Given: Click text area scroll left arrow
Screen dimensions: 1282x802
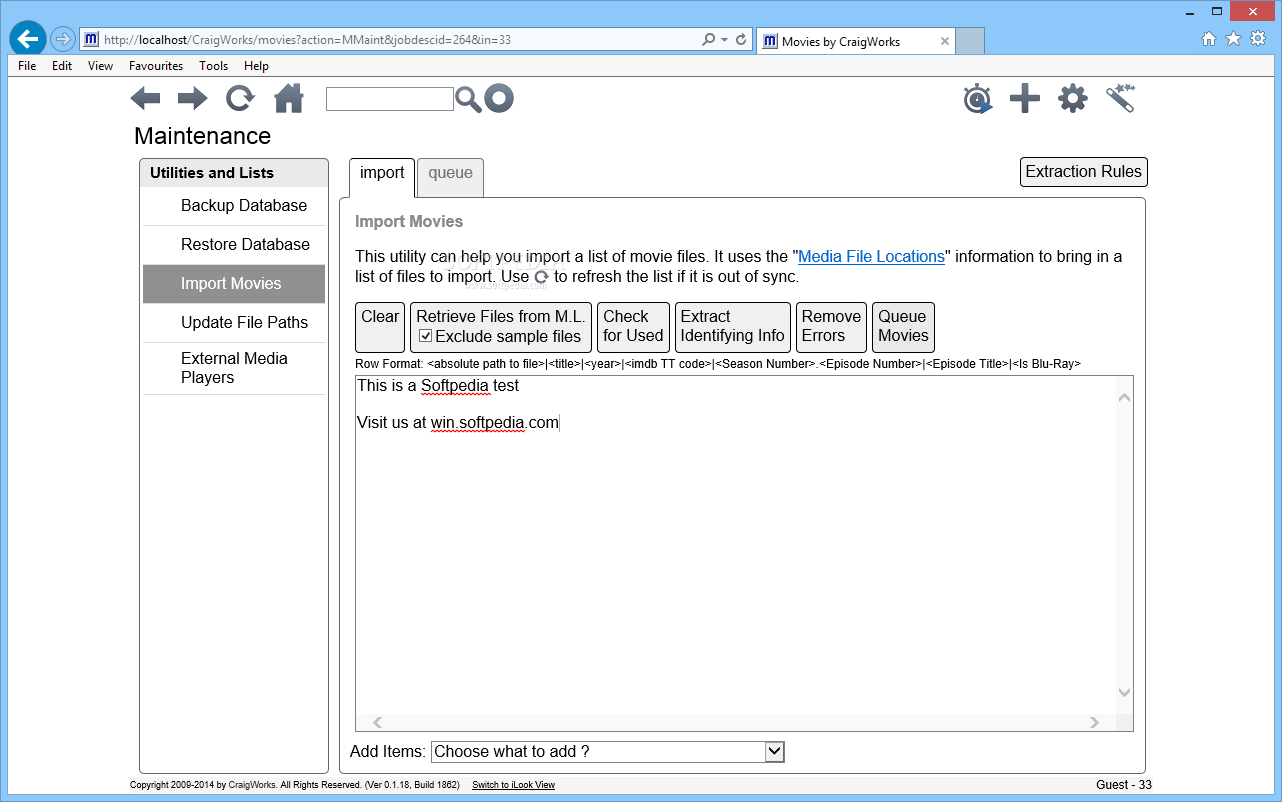Looking at the screenshot, I should point(377,722).
